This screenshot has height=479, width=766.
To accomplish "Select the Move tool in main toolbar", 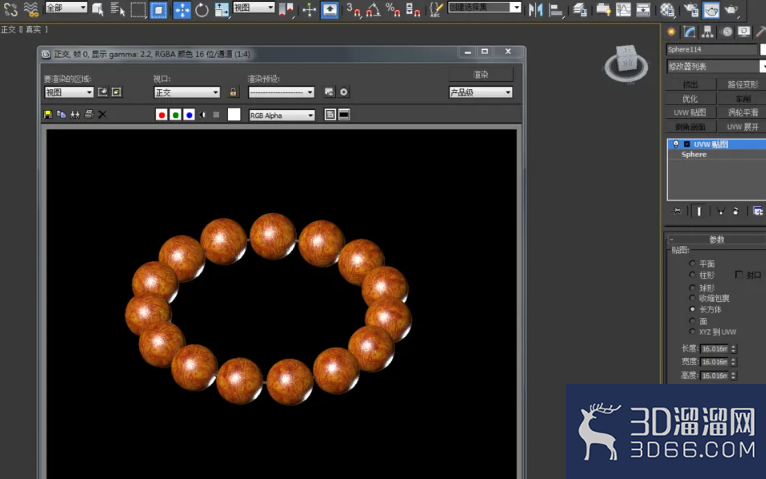I will (x=182, y=10).
